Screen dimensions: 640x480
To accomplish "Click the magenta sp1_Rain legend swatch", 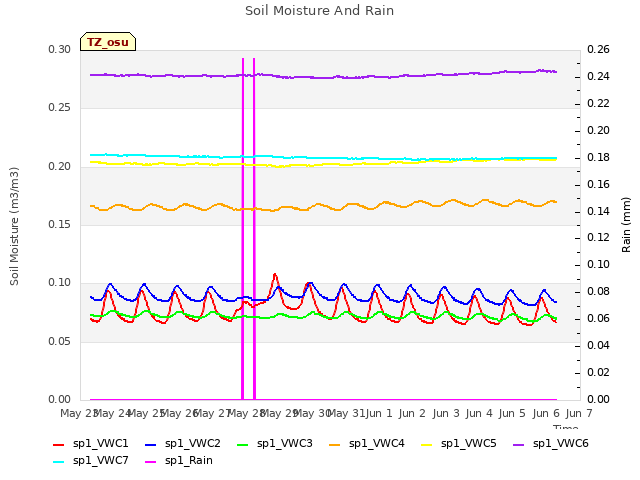I will point(151,462).
